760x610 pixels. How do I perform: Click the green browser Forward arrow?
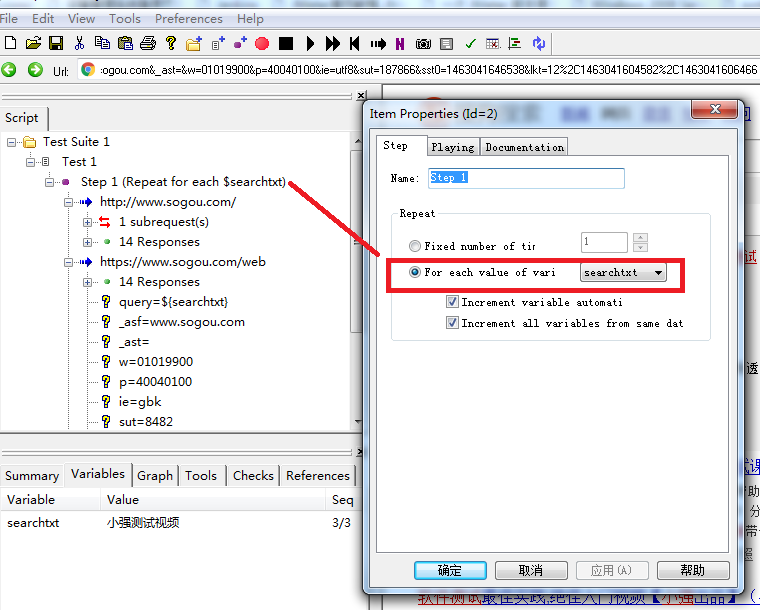click(x=35, y=70)
